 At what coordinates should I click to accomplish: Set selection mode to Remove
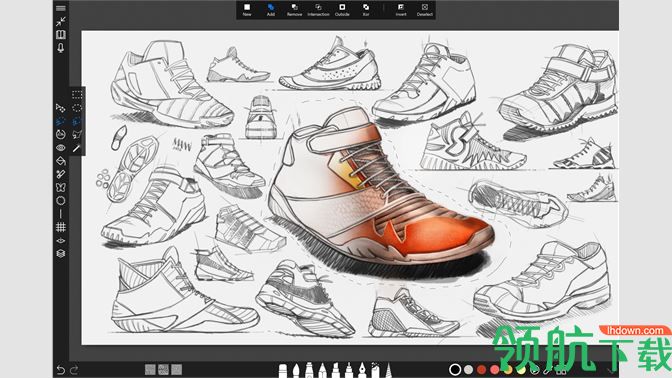(294, 10)
